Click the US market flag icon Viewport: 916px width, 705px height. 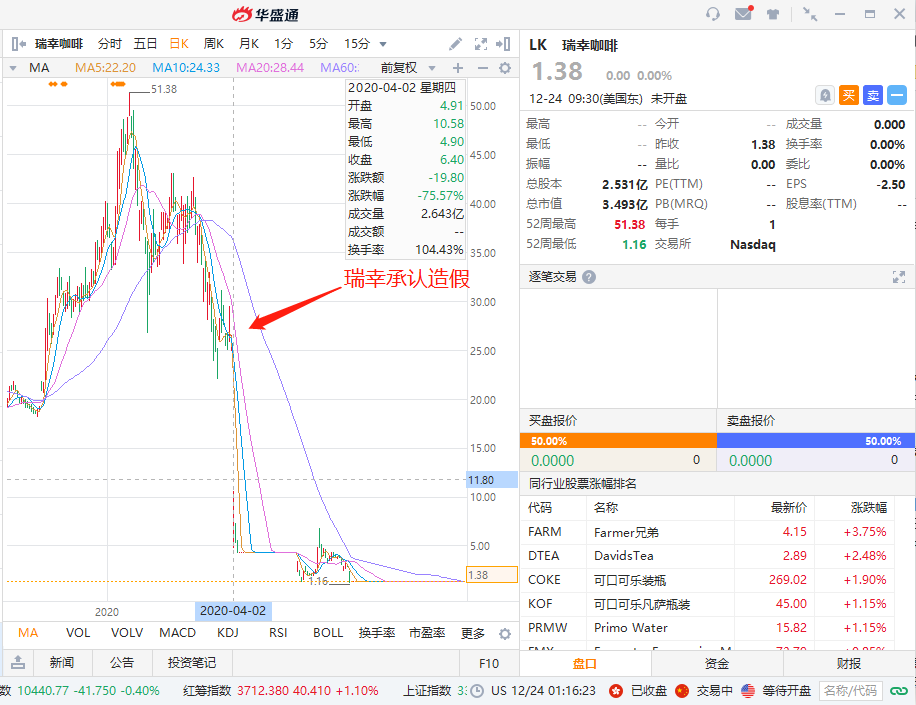748,691
